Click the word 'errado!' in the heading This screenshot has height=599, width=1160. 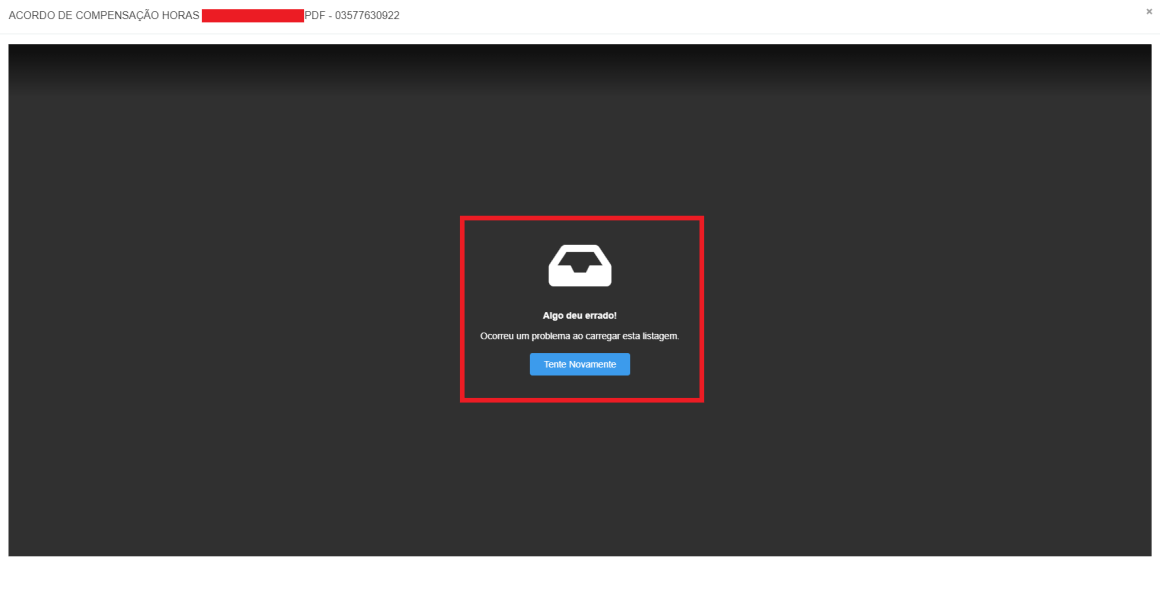point(601,315)
